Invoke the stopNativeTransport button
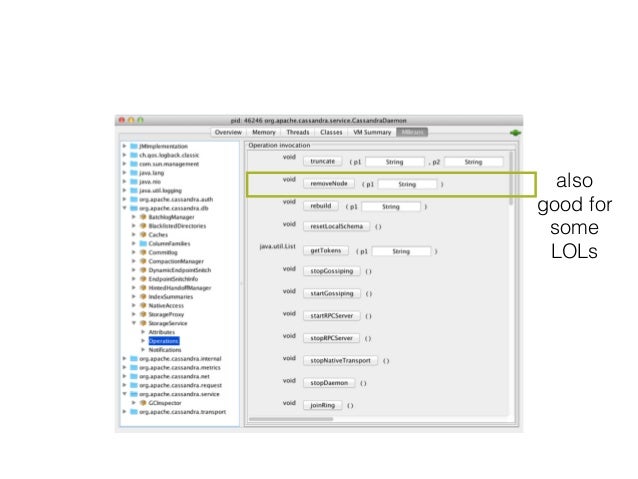This screenshot has width=638, height=479. click(x=341, y=361)
